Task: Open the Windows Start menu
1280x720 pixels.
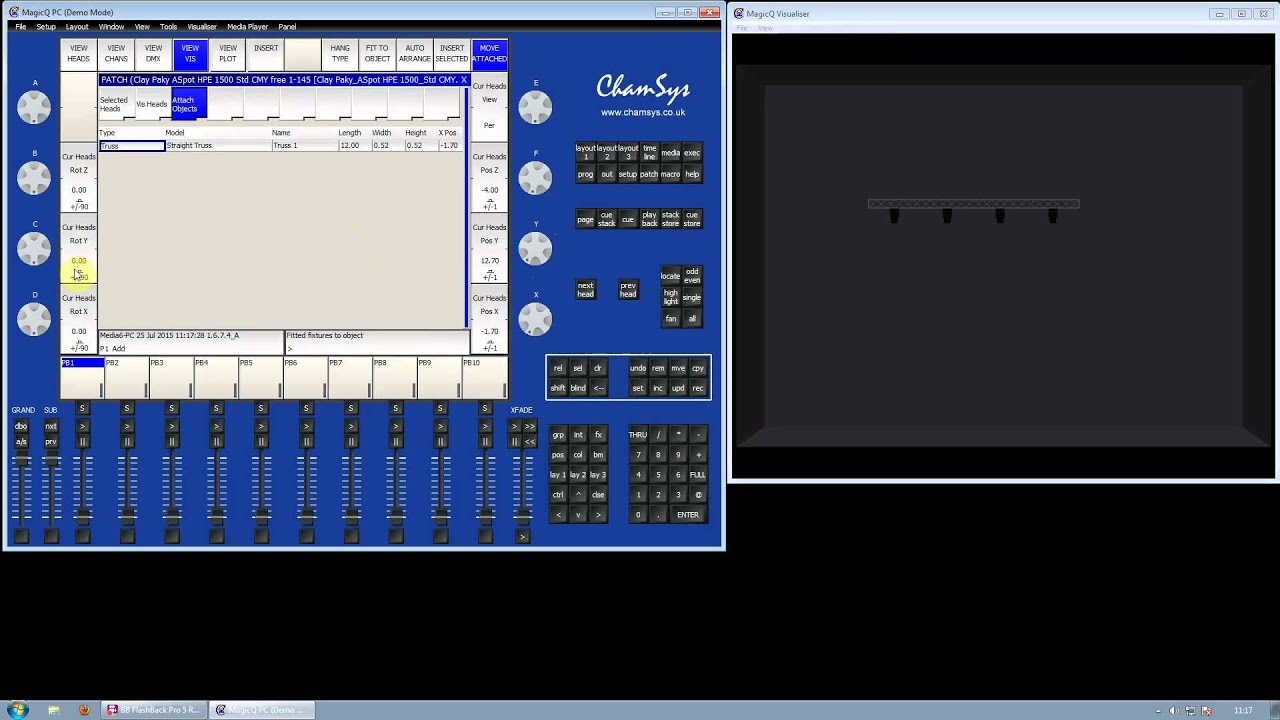Action: [x=18, y=710]
